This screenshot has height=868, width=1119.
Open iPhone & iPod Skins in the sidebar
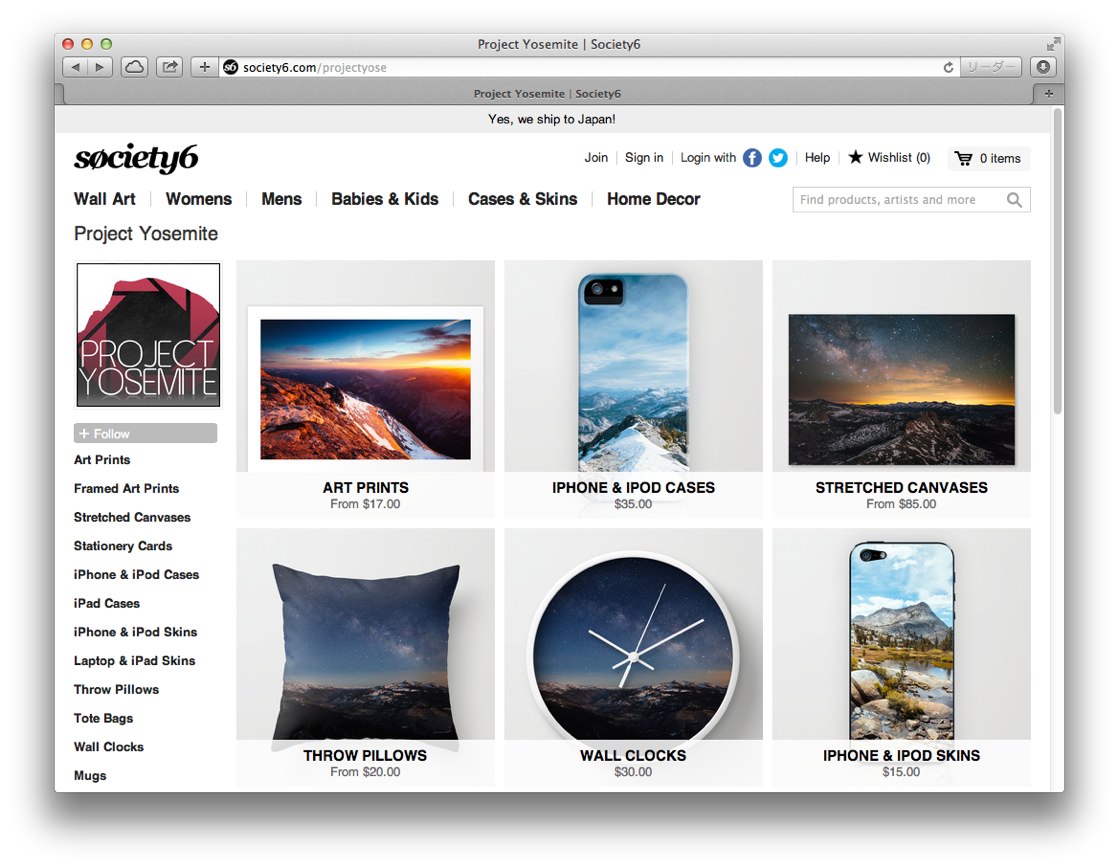coord(135,632)
